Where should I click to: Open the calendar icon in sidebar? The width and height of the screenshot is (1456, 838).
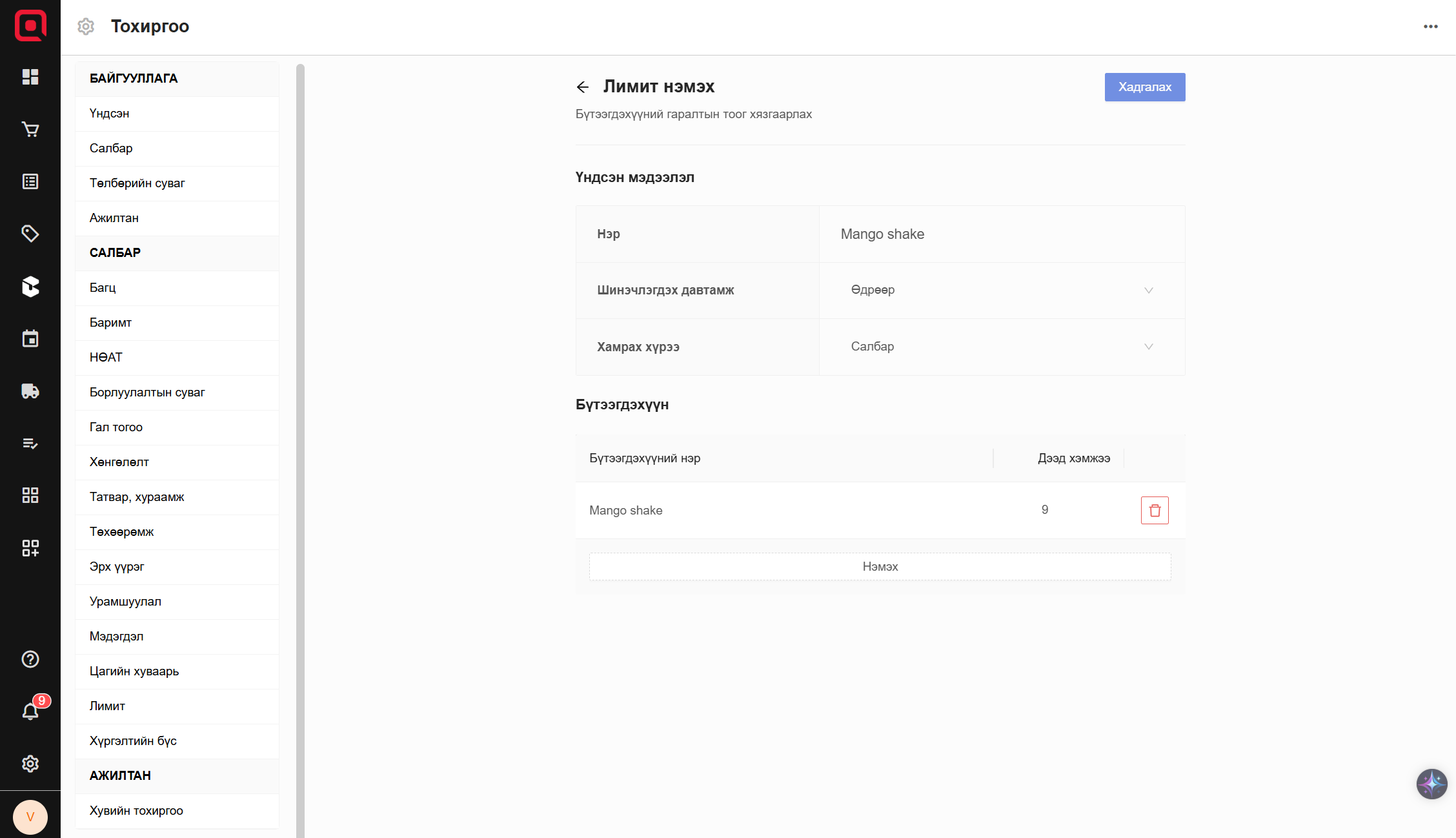30,338
